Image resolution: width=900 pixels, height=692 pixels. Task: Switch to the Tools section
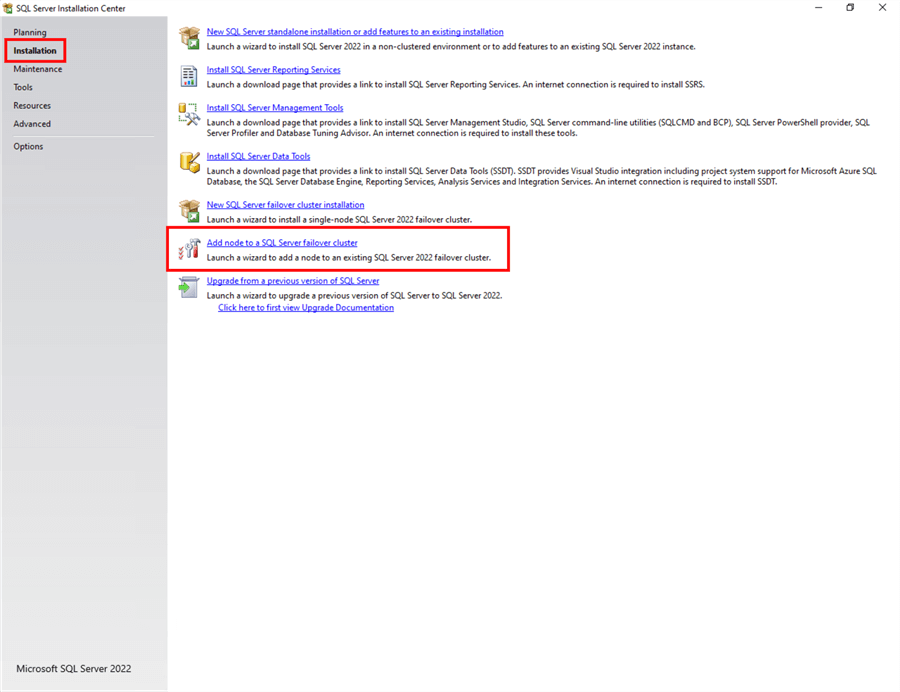(23, 87)
